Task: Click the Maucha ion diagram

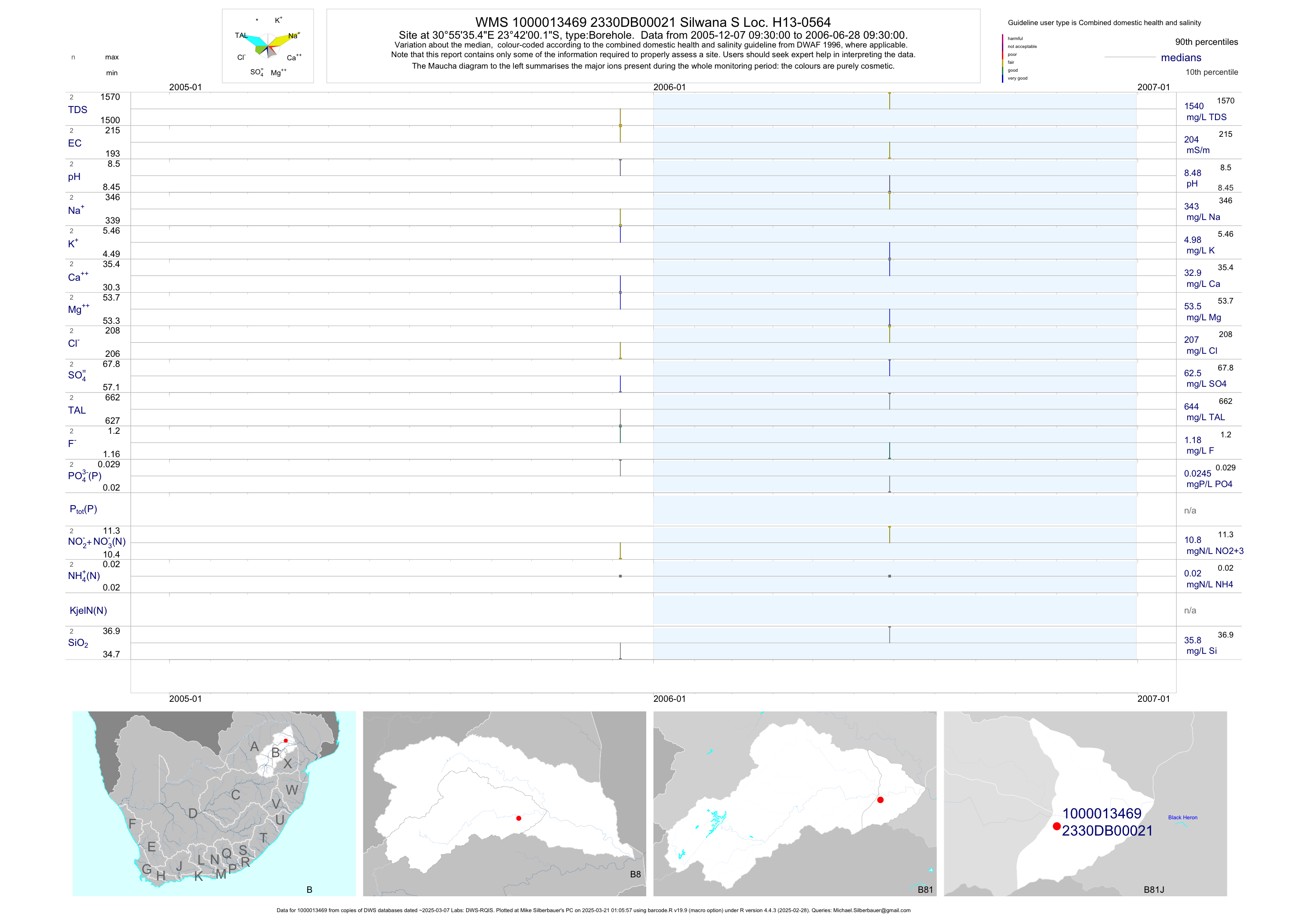Action: pyautogui.click(x=268, y=45)
